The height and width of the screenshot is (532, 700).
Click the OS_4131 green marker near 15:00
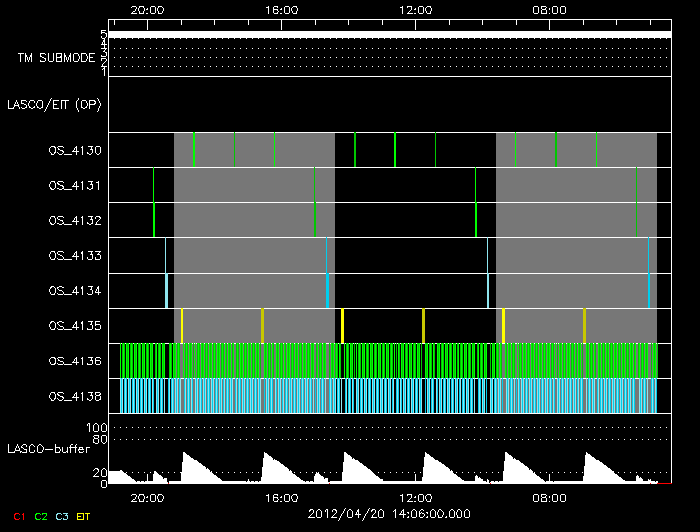[315, 185]
